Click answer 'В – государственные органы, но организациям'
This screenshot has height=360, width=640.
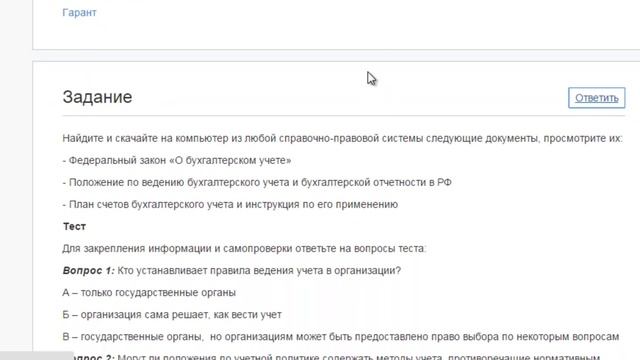(341, 337)
